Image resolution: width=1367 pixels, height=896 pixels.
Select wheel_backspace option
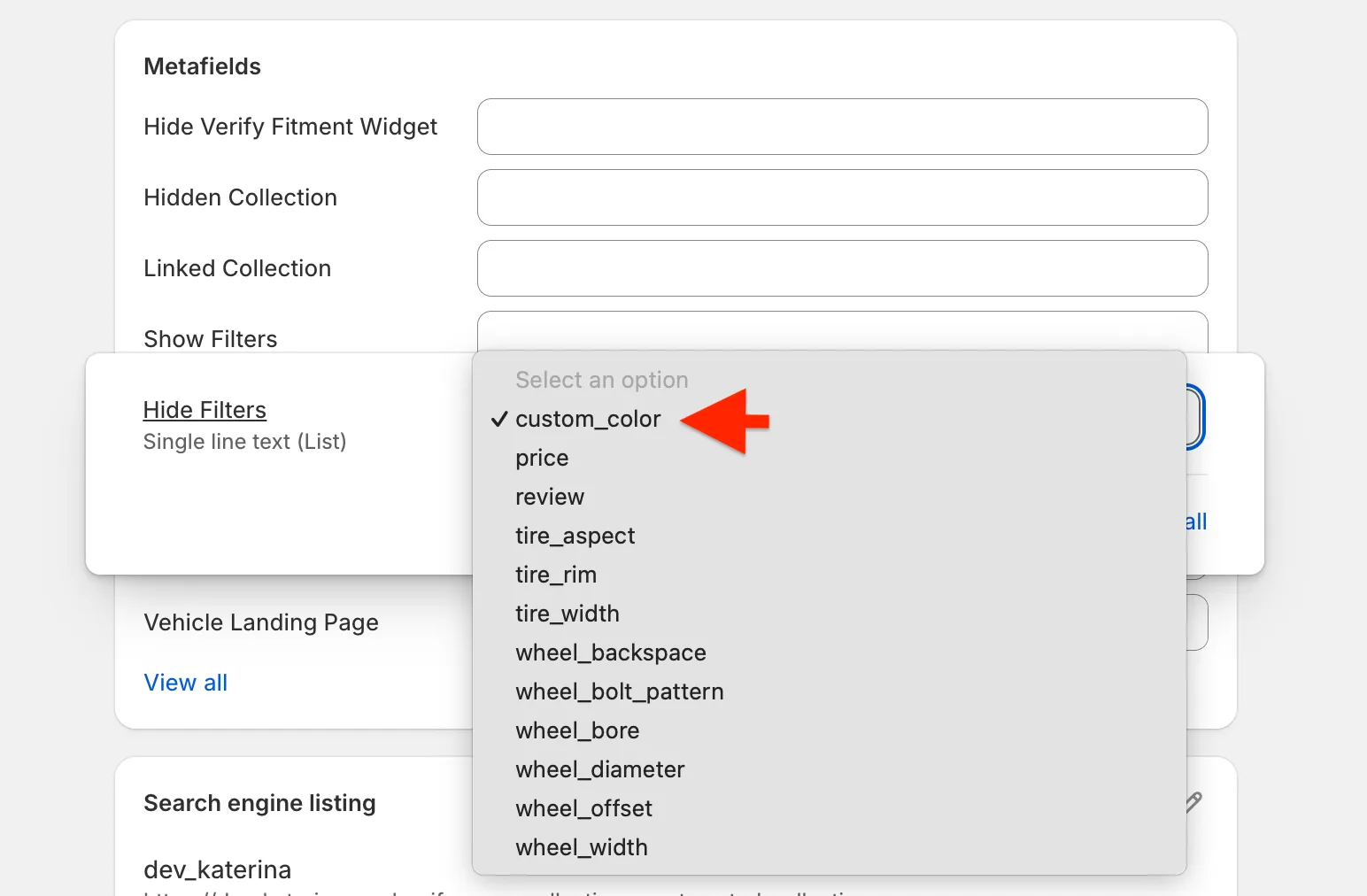point(610,653)
